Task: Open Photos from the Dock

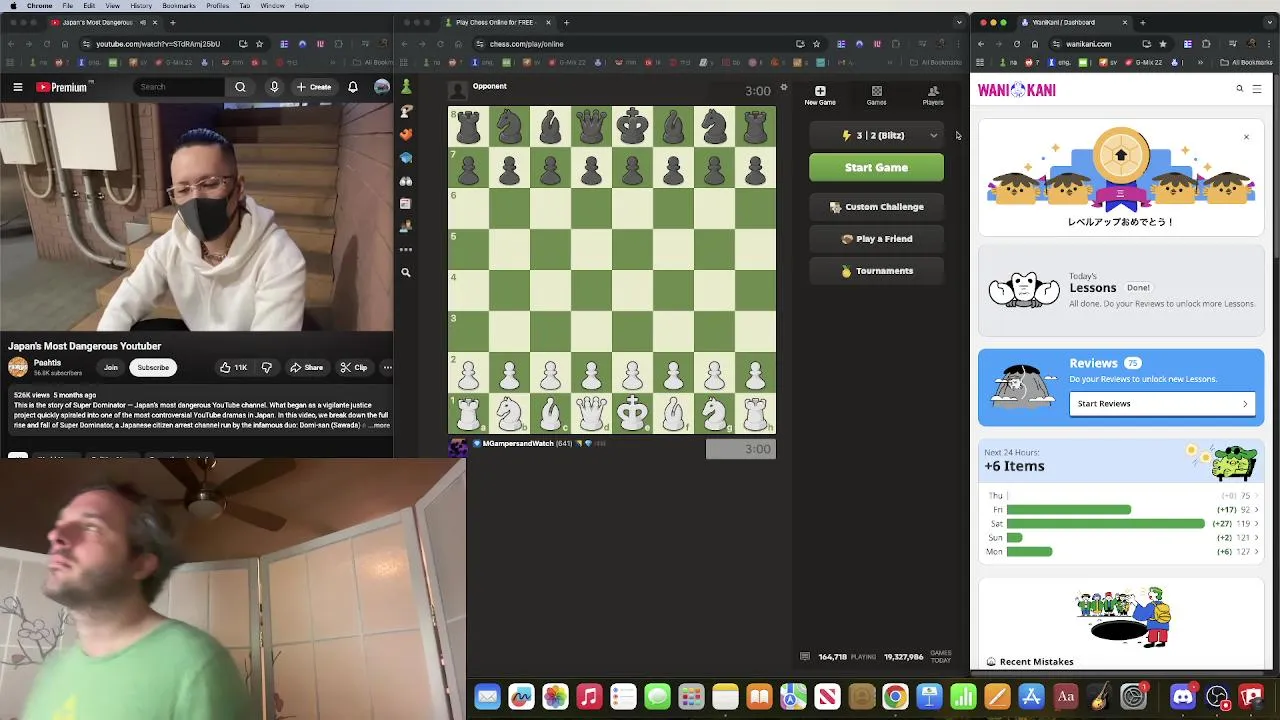Action: [x=555, y=697]
